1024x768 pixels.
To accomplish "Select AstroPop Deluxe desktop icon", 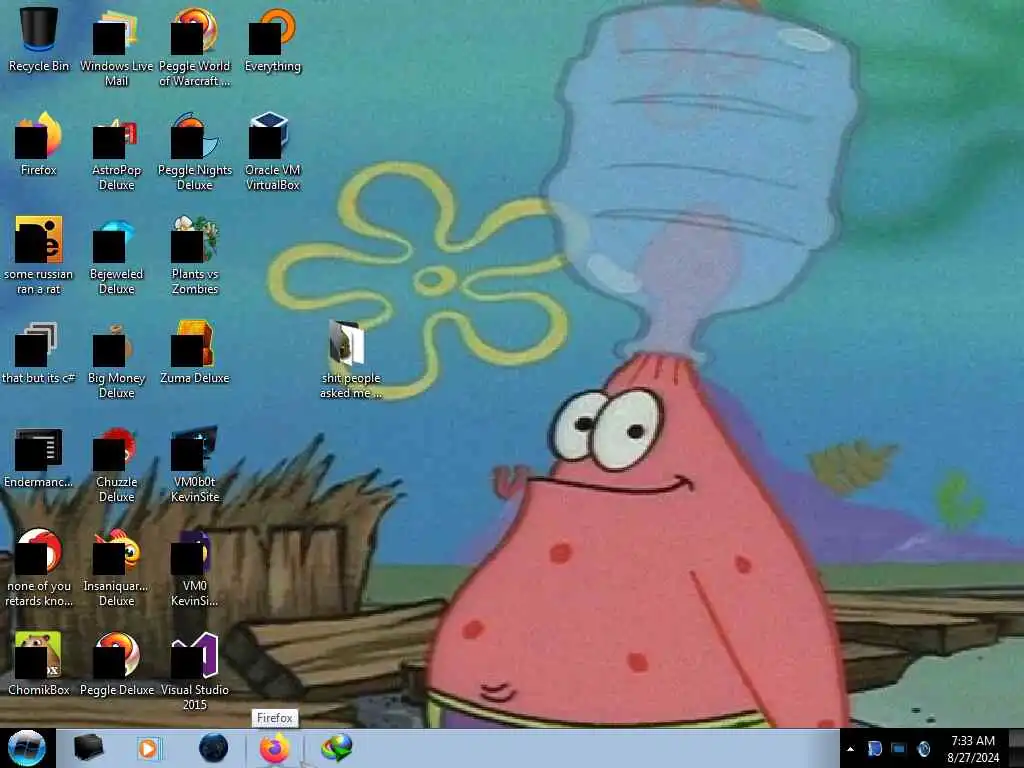I will tap(116, 152).
